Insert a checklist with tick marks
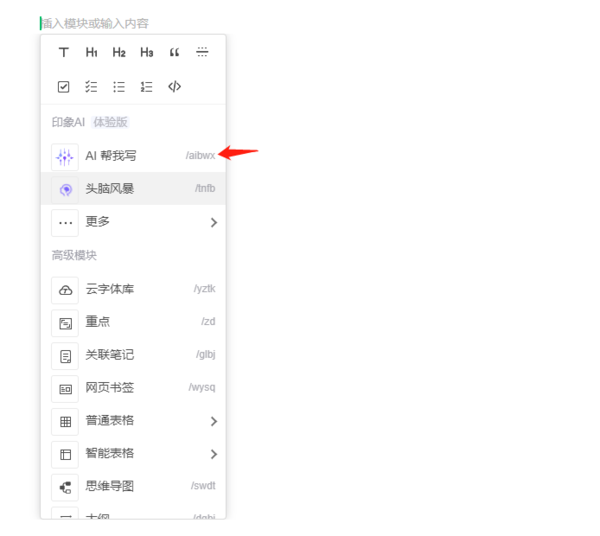 91,87
